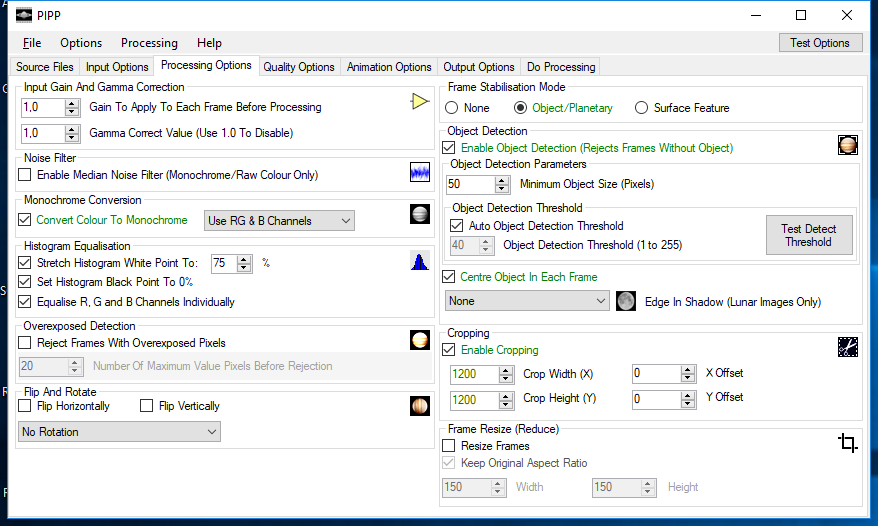878x526 pixels.
Task: Decrease Gamma Correct Value with down arrow
Action: pyautogui.click(x=72, y=138)
